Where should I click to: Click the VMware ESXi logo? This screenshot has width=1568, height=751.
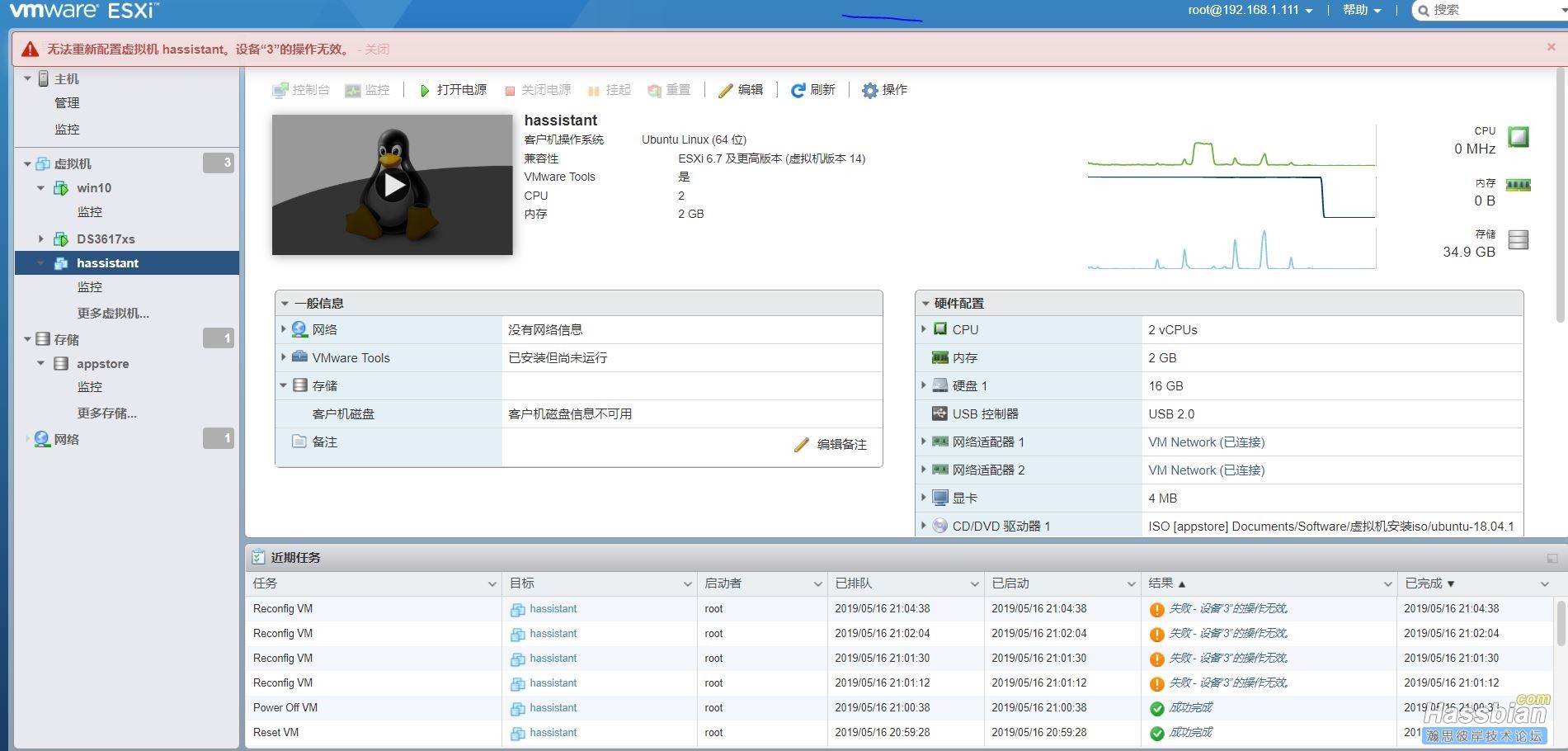tap(84, 11)
